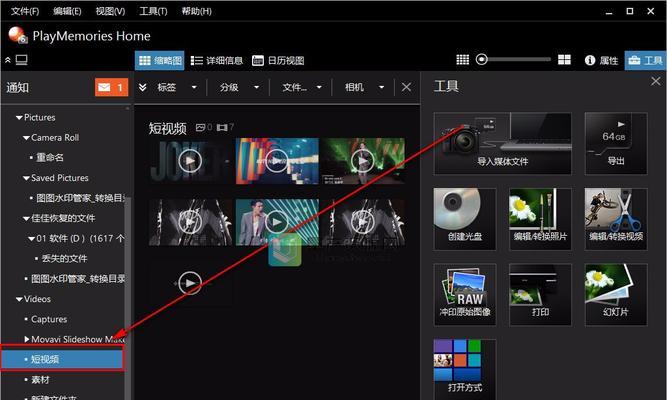Select the 重命名 folder

click(x=50, y=157)
